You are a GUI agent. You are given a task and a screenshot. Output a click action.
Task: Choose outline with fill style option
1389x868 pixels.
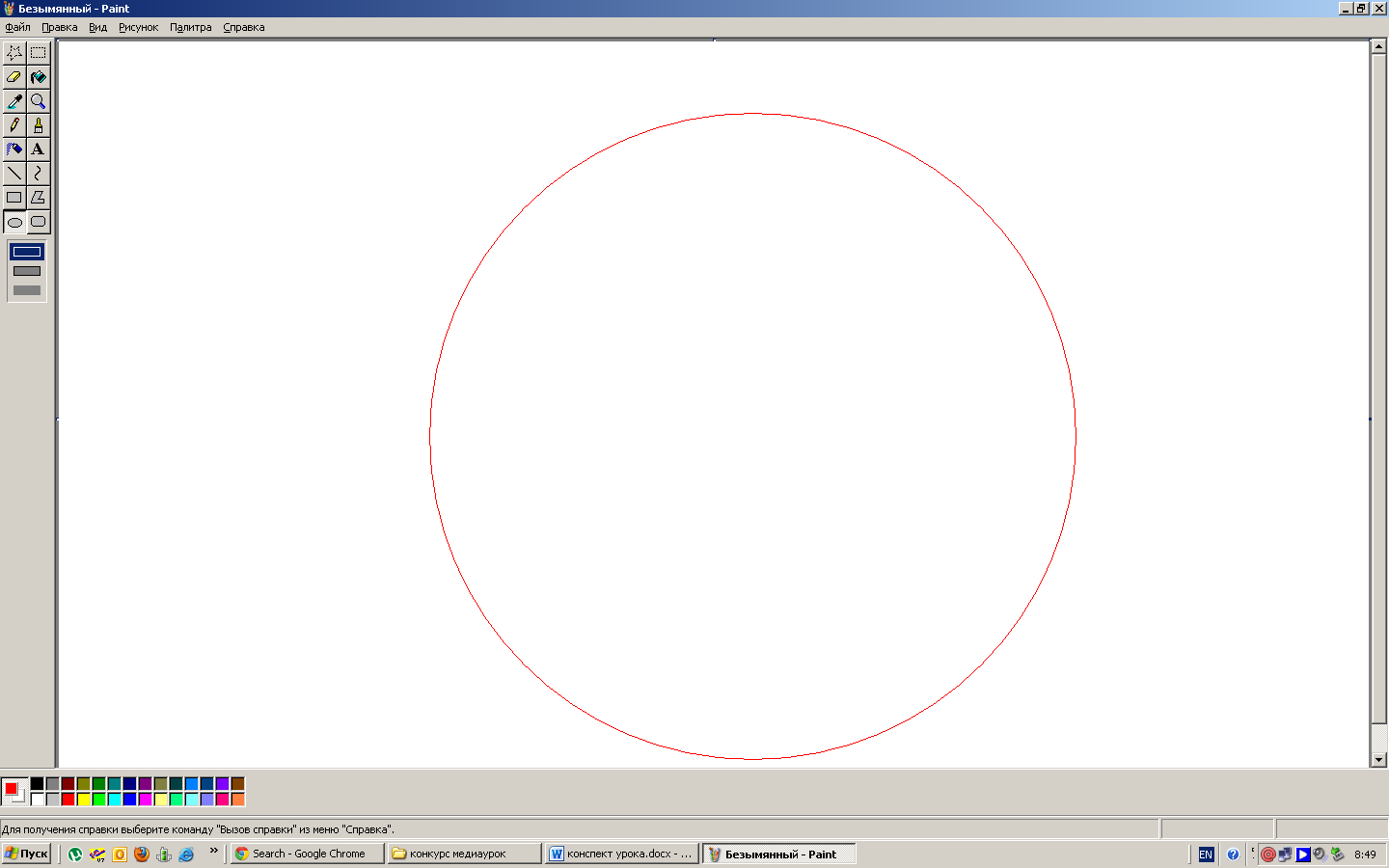click(27, 271)
